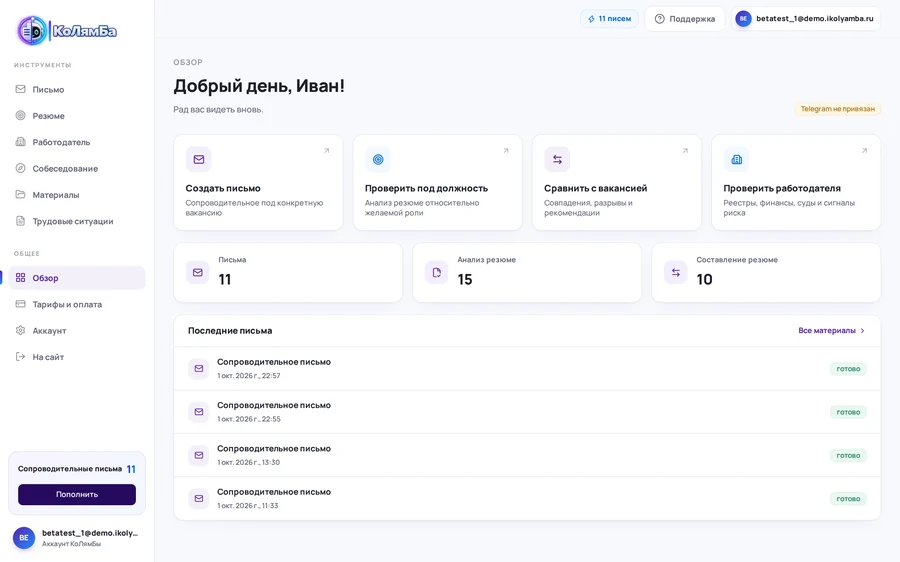Click the swap arrows icon on Сравнить с вакансией card
Image resolution: width=900 pixels, height=562 pixels.
557,160
